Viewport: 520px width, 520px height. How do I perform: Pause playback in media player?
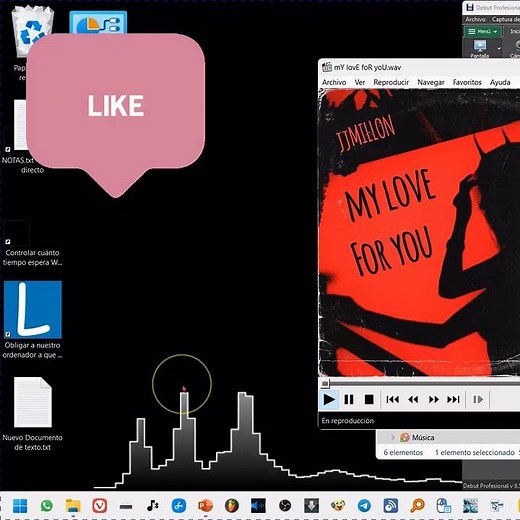349,399
